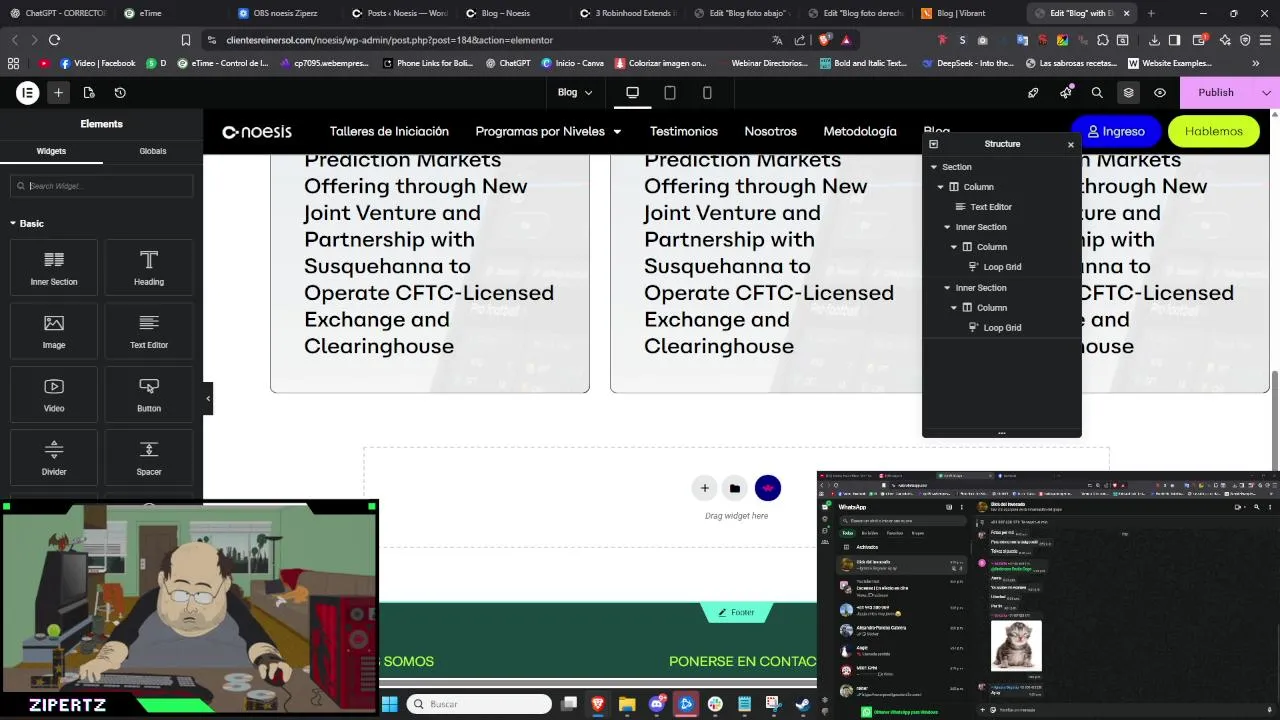
Task: Click the Ingreso button
Action: pos(1116,131)
